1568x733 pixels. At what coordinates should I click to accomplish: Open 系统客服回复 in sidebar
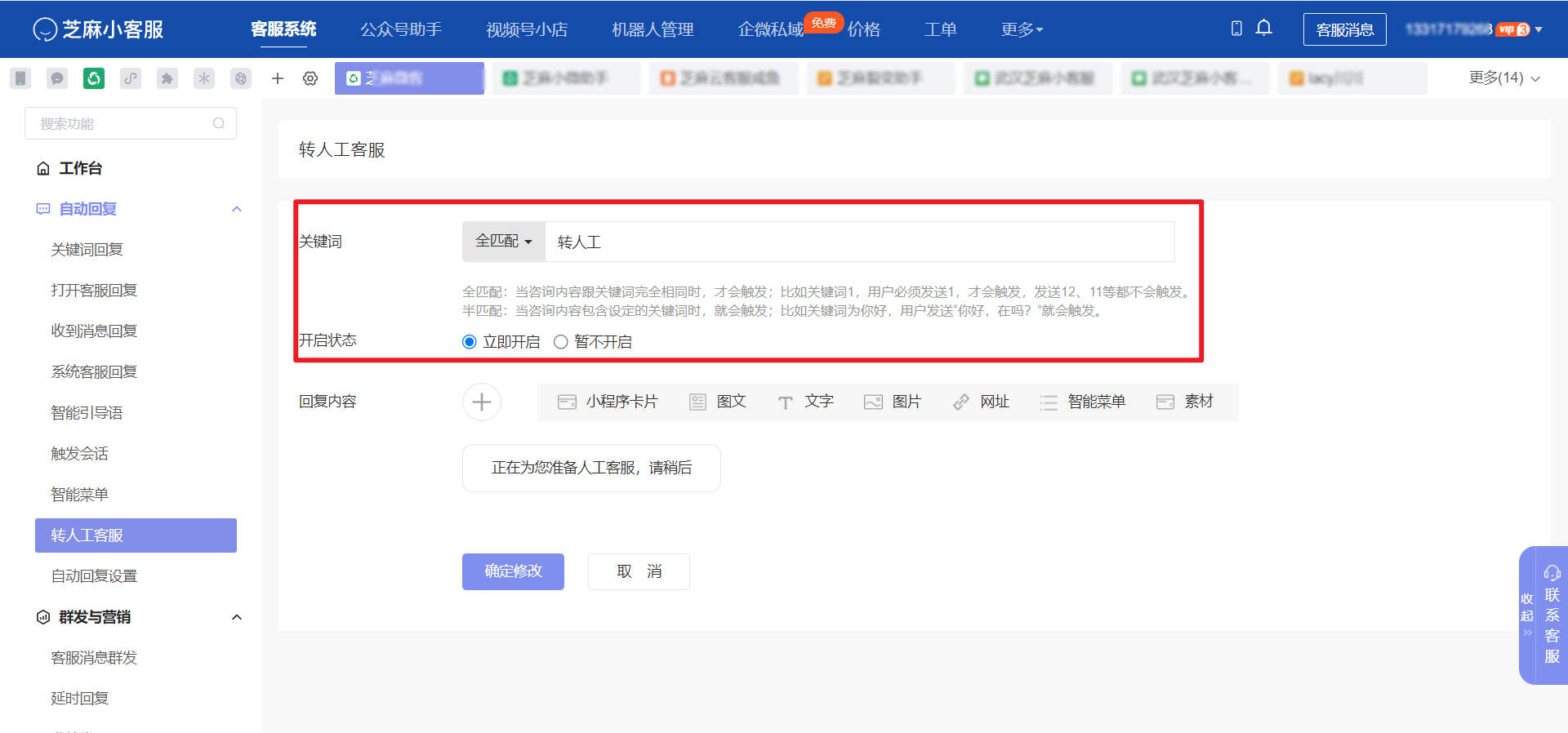pos(94,372)
